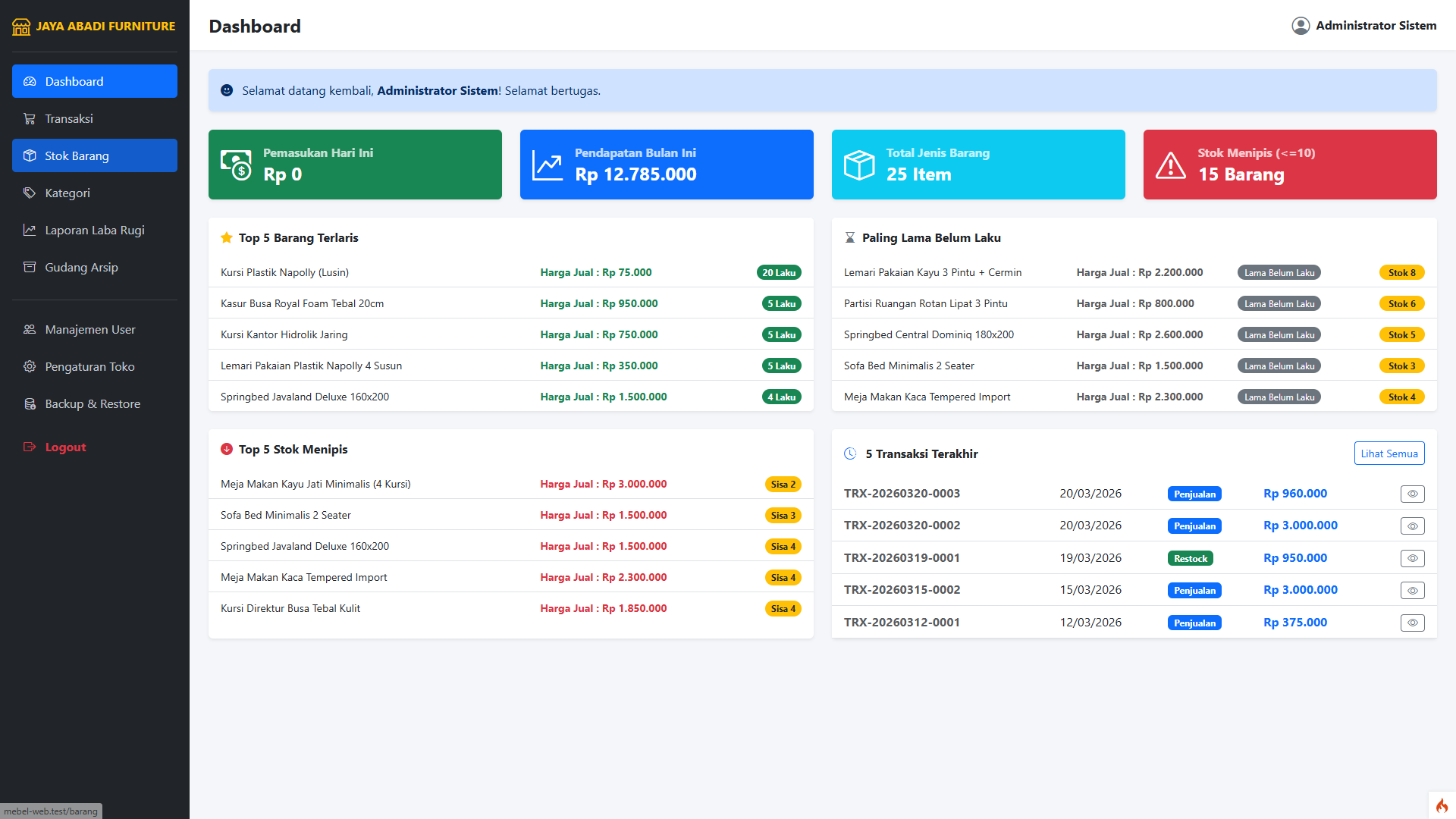The height and width of the screenshot is (819, 1456).
Task: Log out using the Logout link
Action: tap(65, 447)
